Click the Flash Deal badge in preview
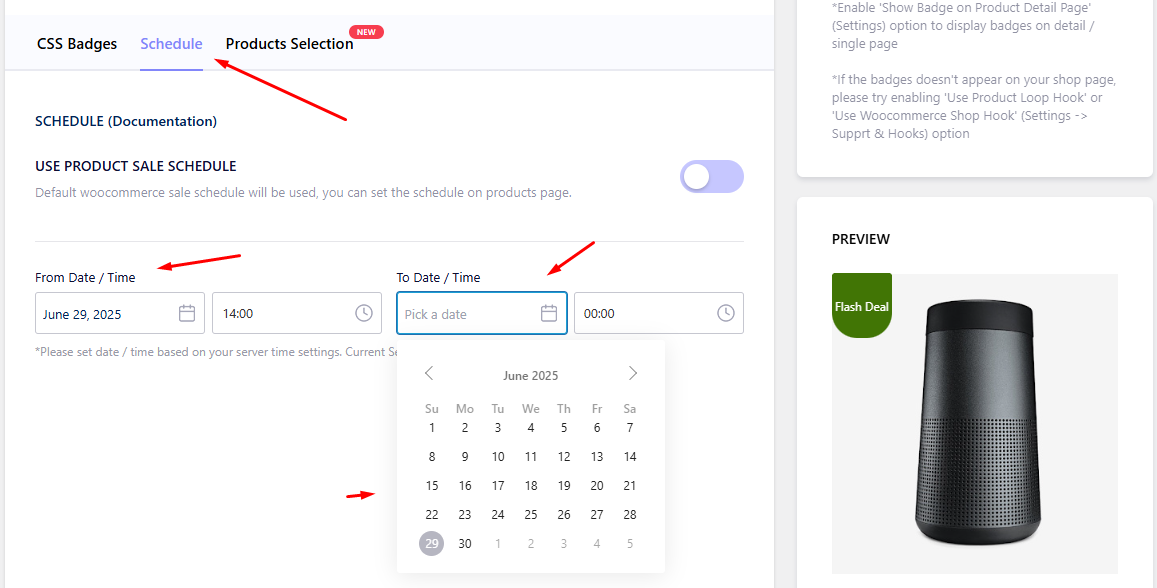This screenshot has width=1157, height=588. point(862,305)
